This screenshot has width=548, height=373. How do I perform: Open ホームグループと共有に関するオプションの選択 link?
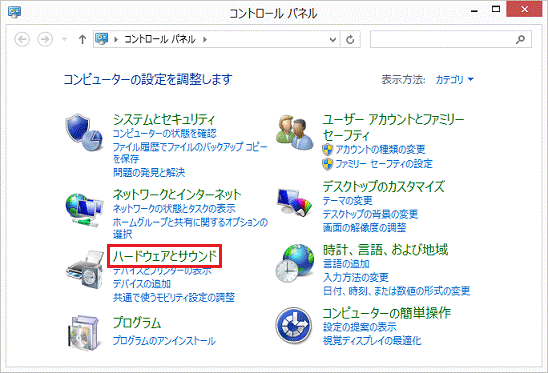tap(190, 228)
